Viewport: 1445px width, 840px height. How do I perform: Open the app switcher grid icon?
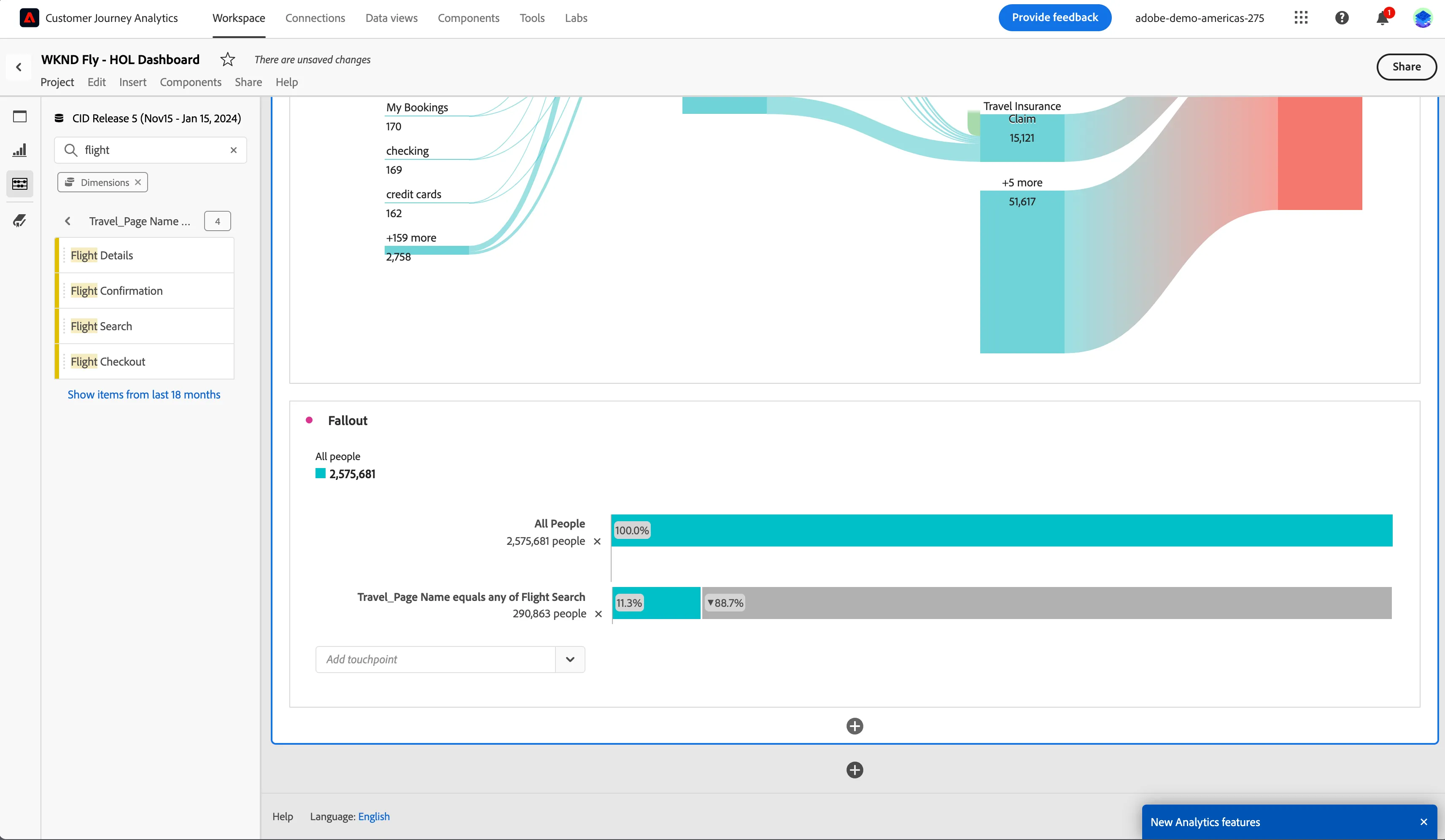point(1301,18)
